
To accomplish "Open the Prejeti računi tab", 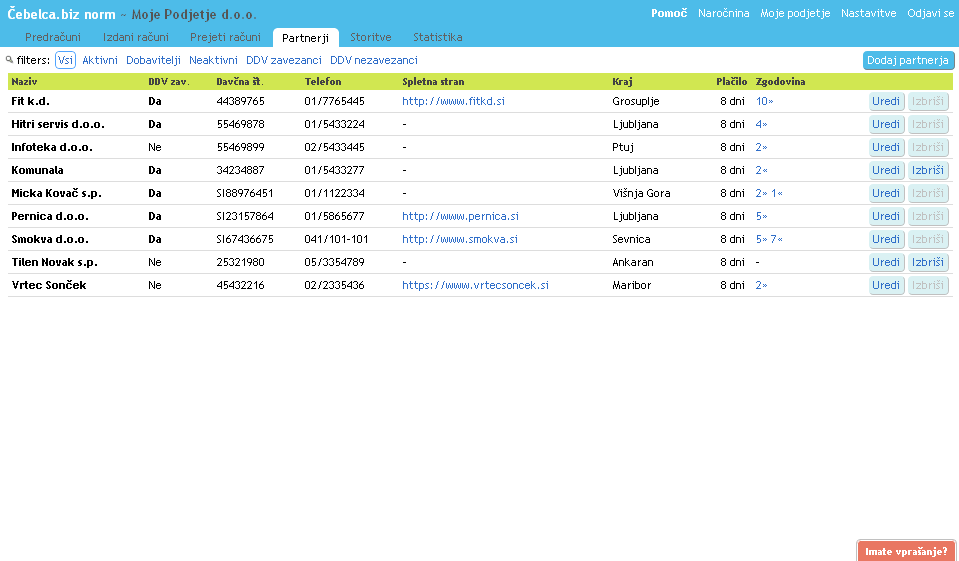I will pos(225,37).
